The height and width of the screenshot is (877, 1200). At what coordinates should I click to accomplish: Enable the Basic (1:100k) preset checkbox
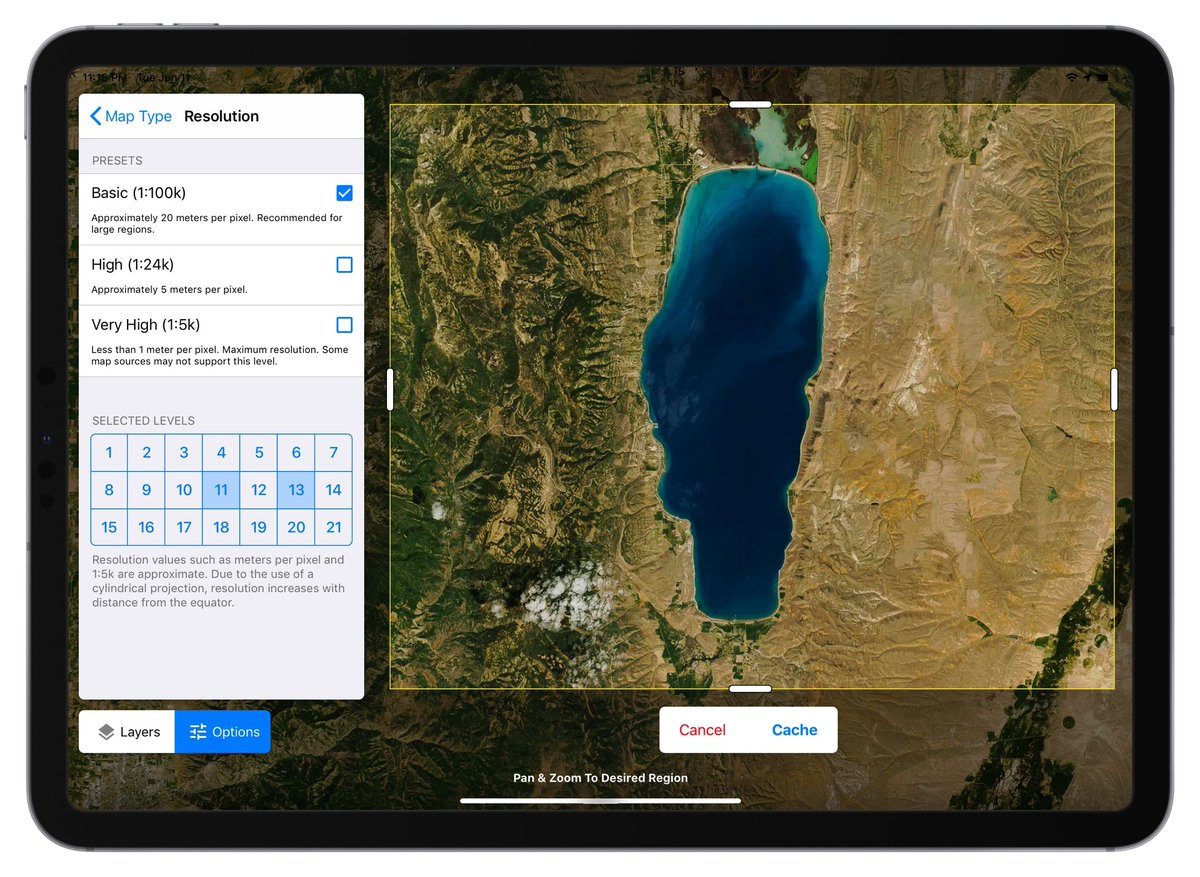click(344, 192)
